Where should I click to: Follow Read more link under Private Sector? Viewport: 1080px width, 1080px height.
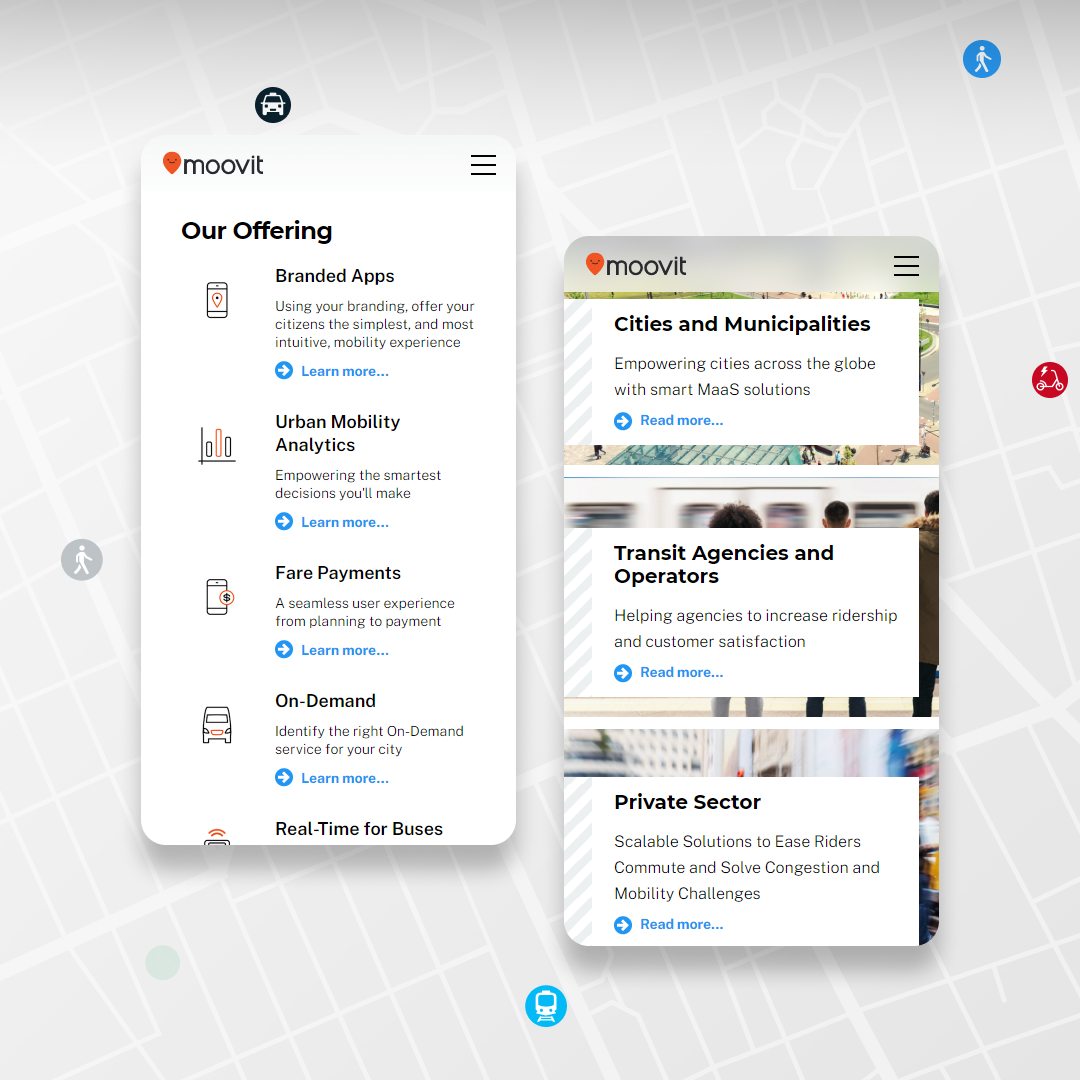(682, 924)
